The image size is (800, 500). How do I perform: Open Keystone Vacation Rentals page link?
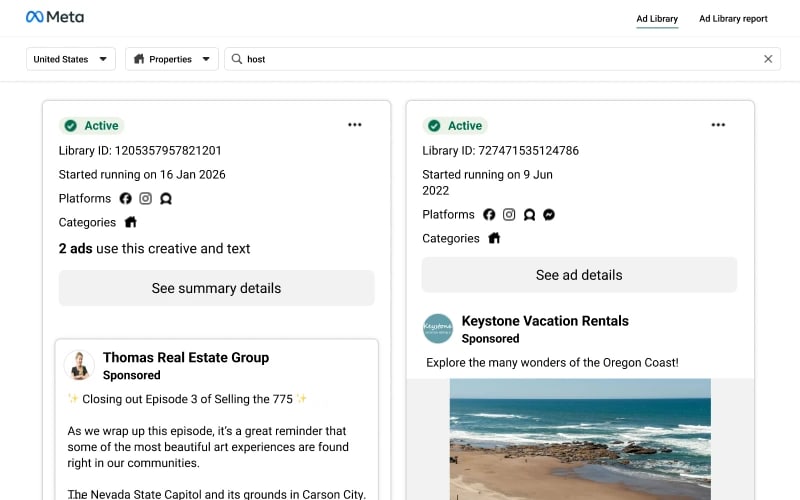pyautogui.click(x=545, y=321)
